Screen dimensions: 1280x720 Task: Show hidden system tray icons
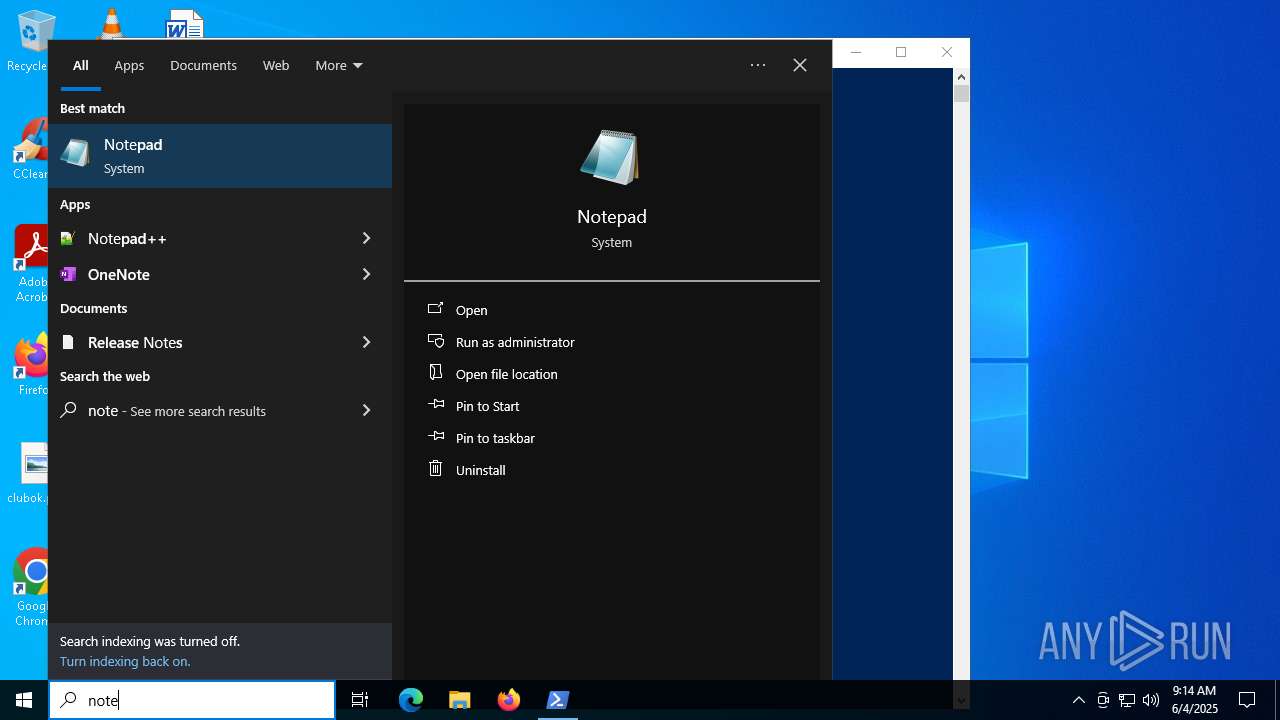pyautogui.click(x=1078, y=700)
